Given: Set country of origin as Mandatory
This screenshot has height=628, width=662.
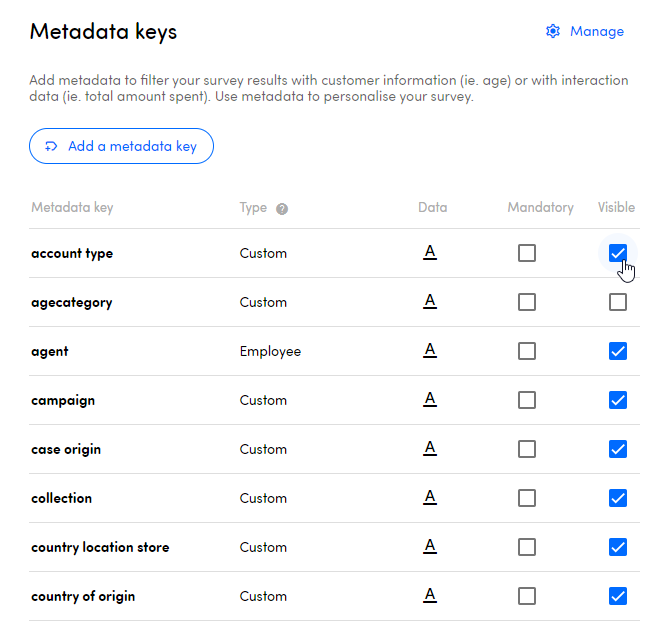Looking at the screenshot, I should tap(527, 596).
